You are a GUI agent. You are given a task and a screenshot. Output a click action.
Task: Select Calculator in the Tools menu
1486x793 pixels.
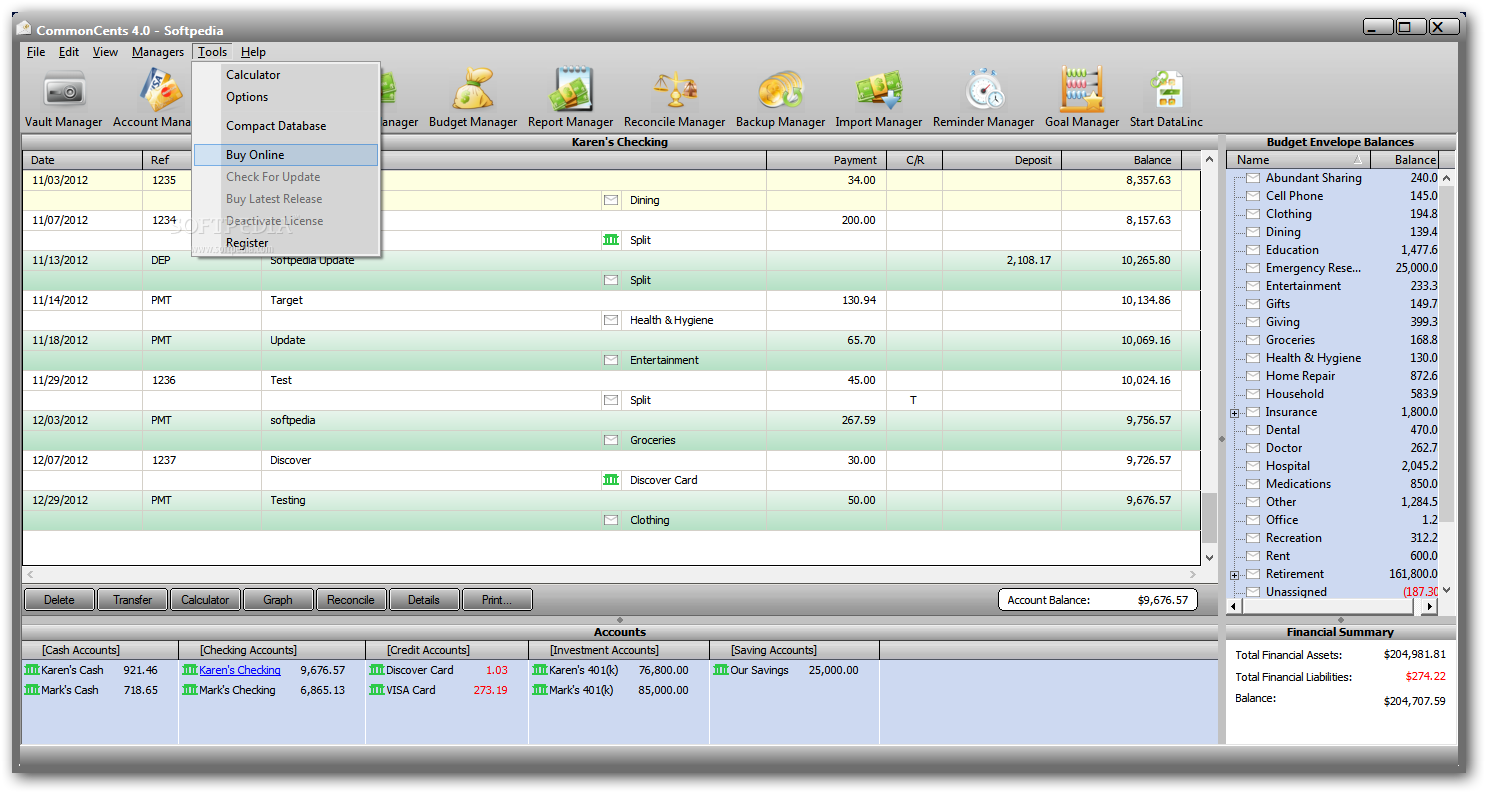click(x=286, y=75)
